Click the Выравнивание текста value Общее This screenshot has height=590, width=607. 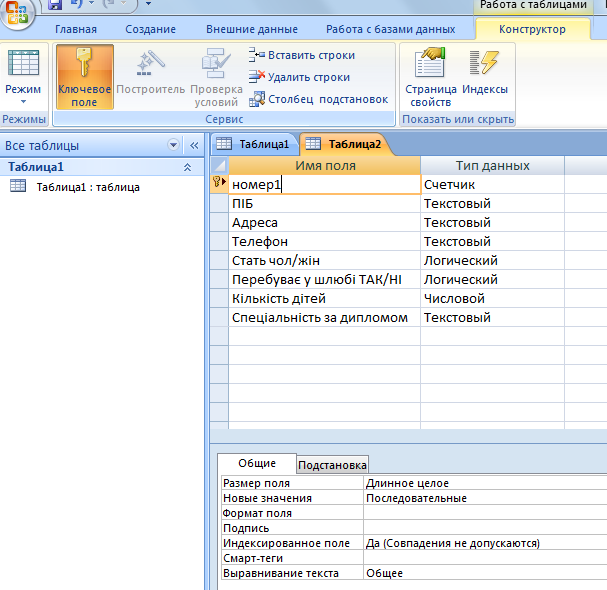(485, 573)
